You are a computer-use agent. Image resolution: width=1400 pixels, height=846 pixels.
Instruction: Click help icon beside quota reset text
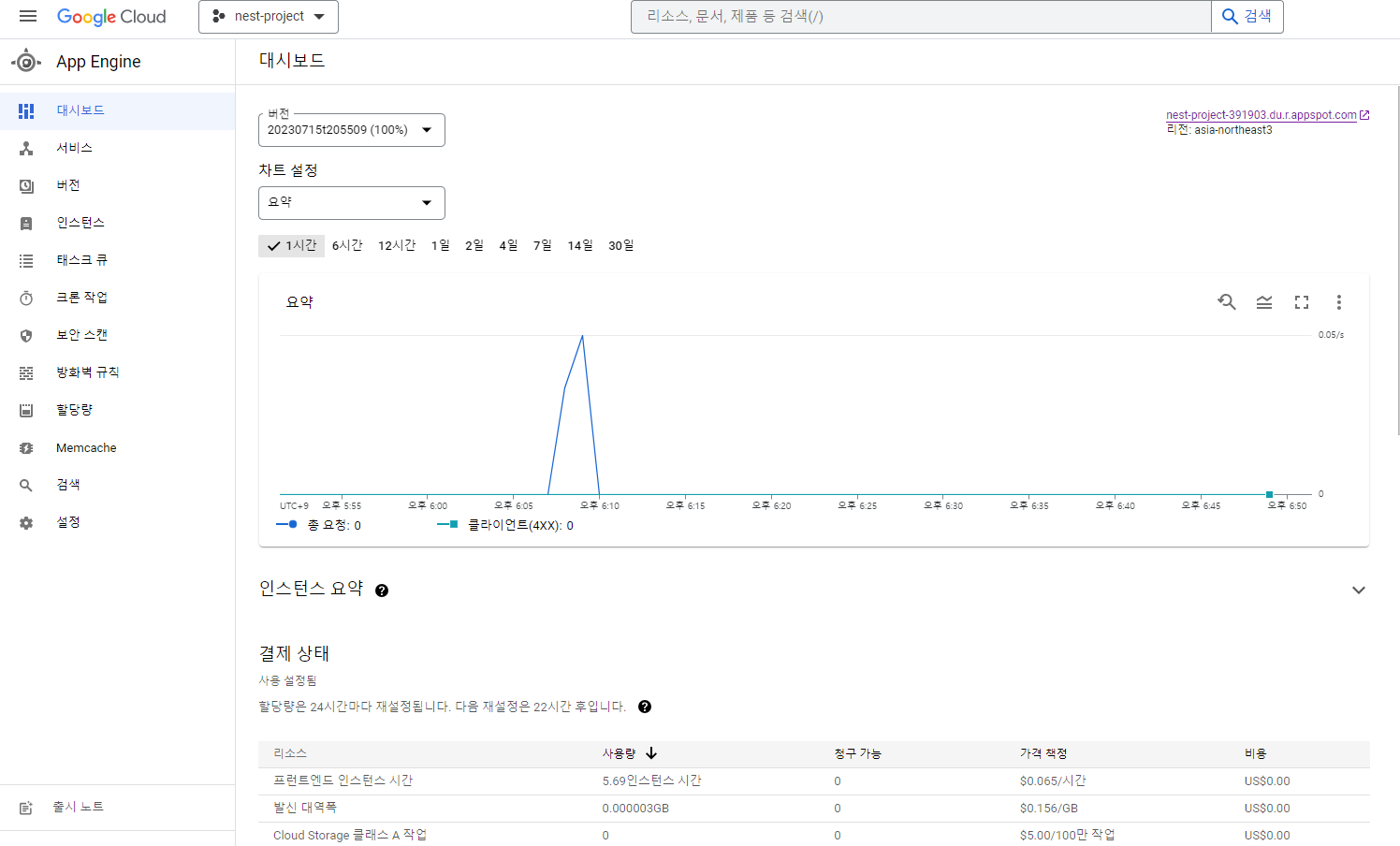[x=645, y=707]
